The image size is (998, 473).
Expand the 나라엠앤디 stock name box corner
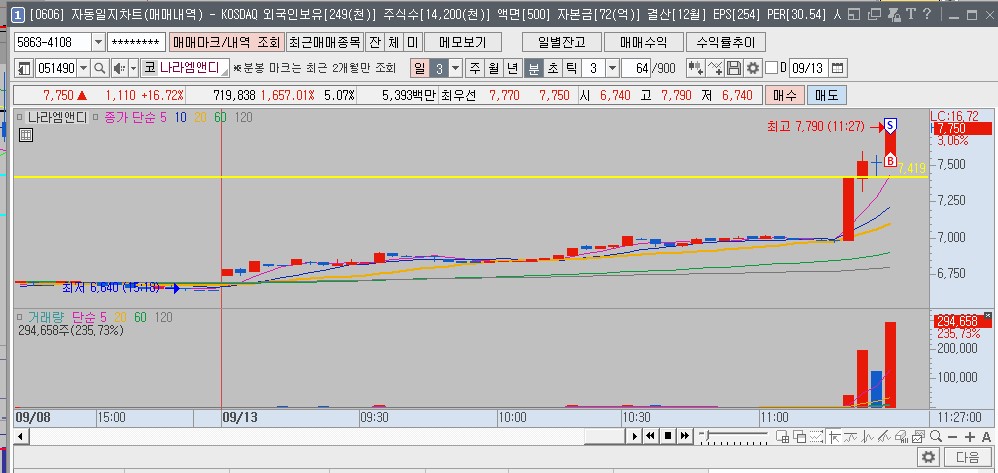click(224, 73)
